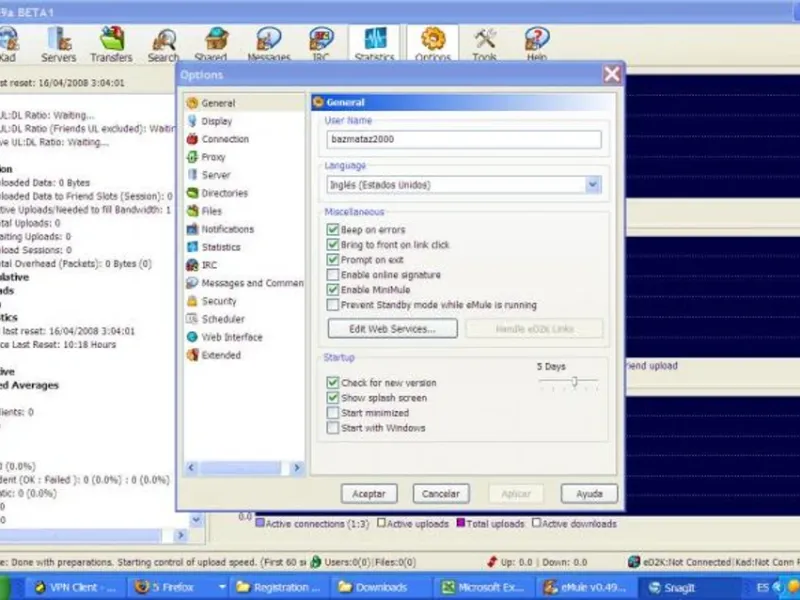The image size is (800, 600).
Task: Click Options sidebar left scroll arrow
Action: click(192, 468)
